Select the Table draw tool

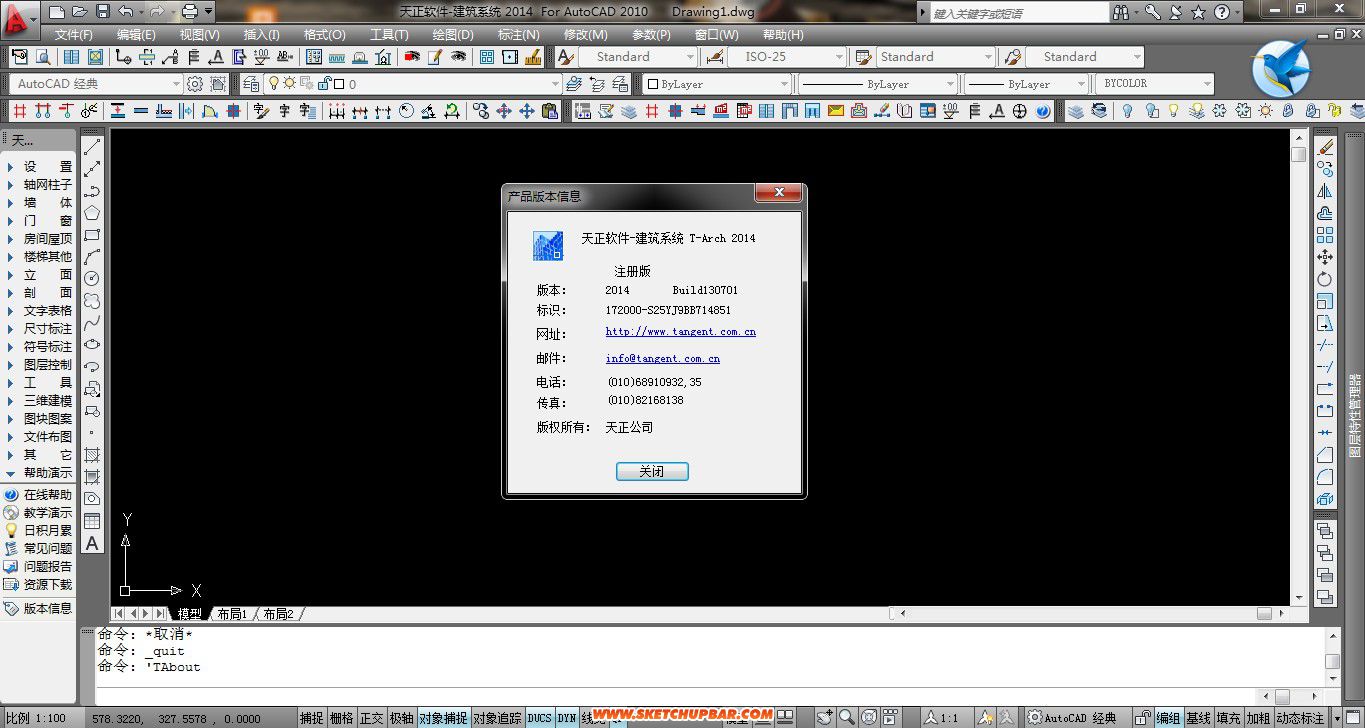point(92,521)
